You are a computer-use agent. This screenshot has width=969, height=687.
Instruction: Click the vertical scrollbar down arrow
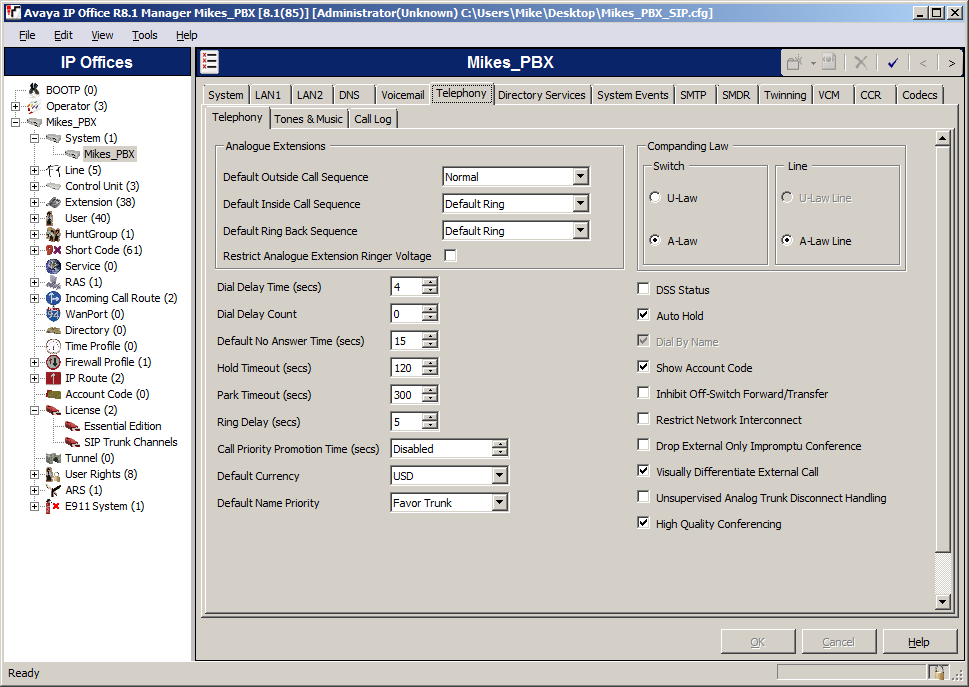(x=942, y=601)
